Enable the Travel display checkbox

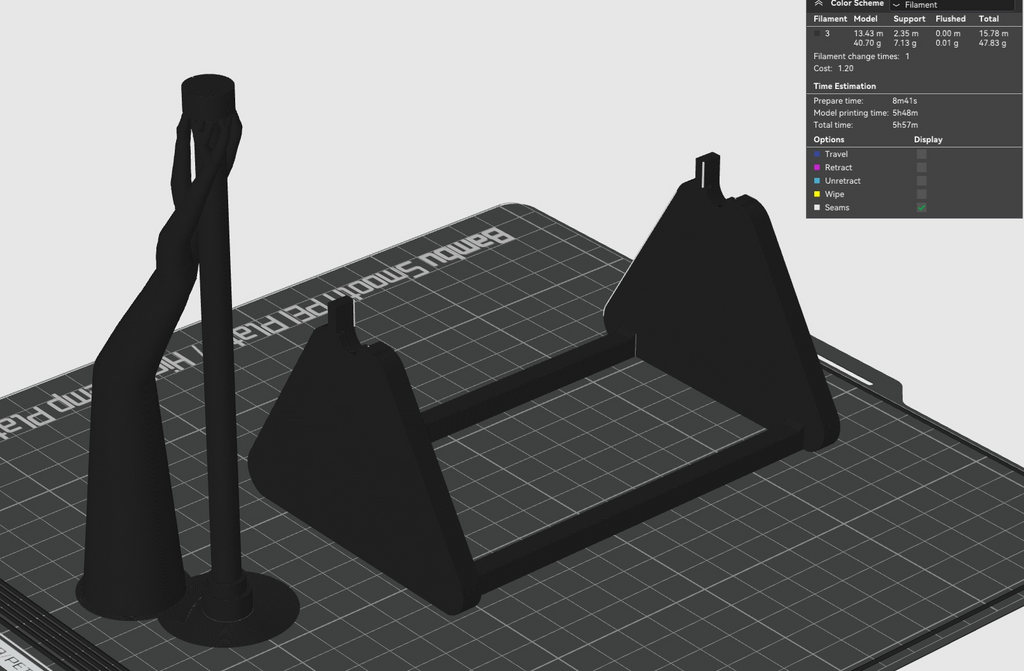pyautogui.click(x=921, y=154)
